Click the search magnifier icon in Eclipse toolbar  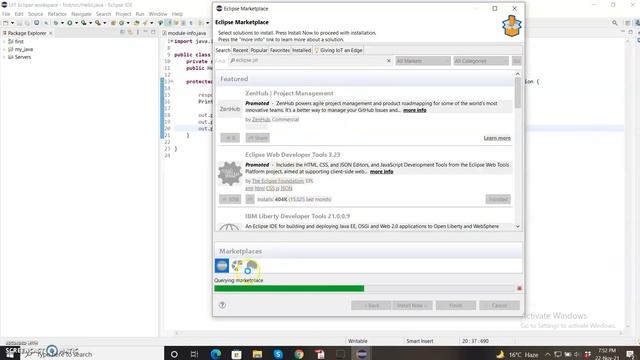point(615,23)
